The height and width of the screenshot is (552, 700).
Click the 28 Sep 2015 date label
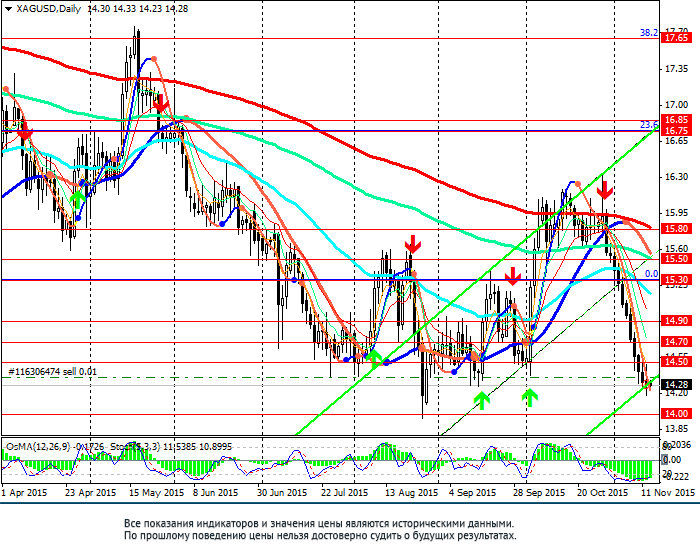pos(539,493)
